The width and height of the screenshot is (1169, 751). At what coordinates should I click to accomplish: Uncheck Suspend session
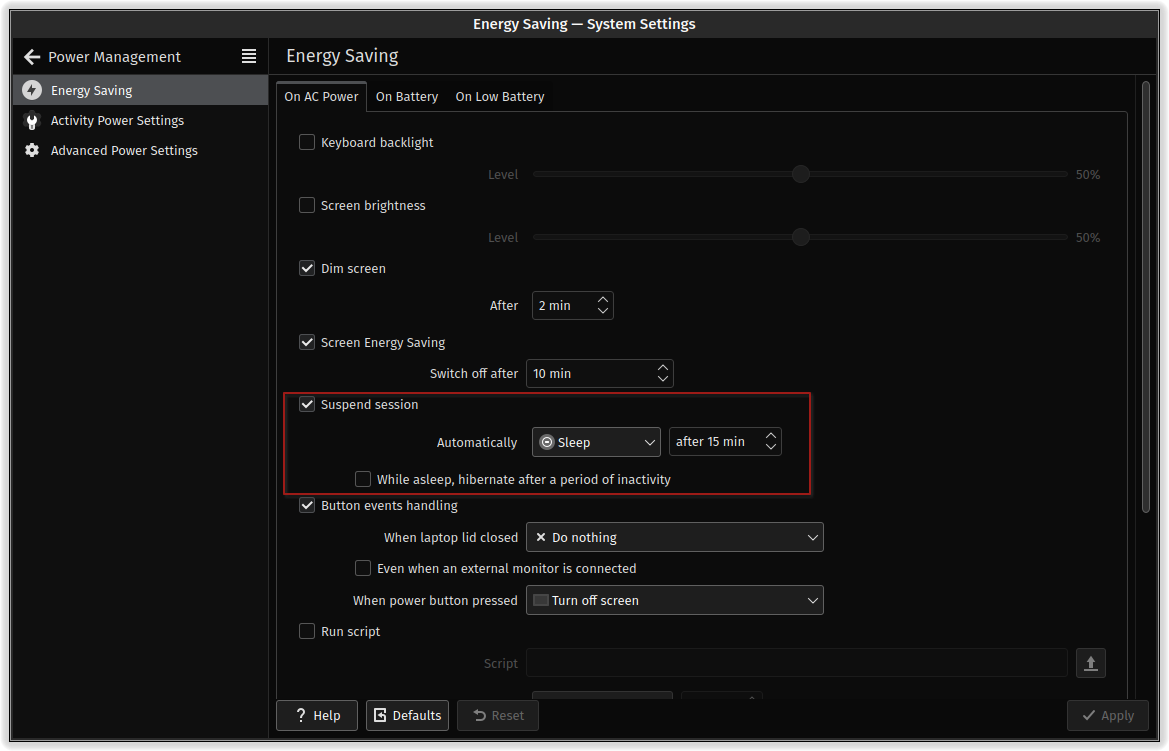(306, 404)
